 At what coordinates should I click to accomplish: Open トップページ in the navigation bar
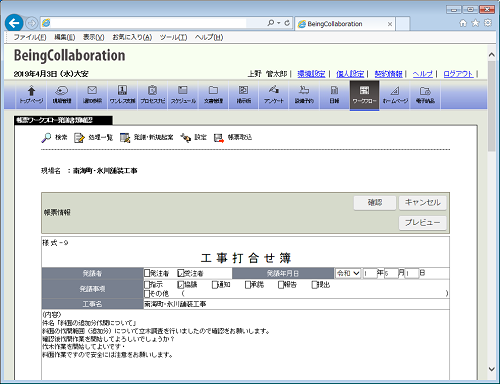[31, 95]
